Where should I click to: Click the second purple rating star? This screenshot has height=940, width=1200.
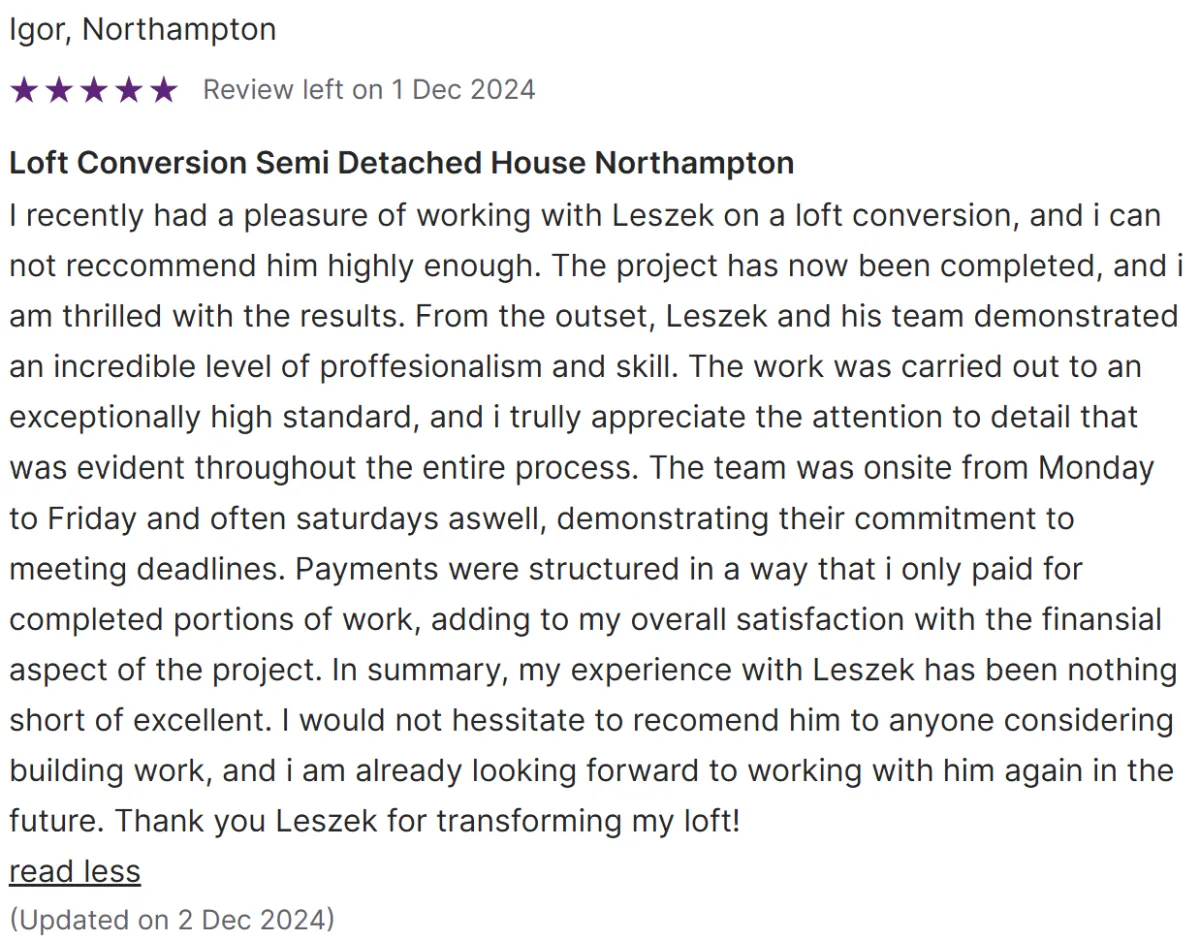(x=59, y=90)
